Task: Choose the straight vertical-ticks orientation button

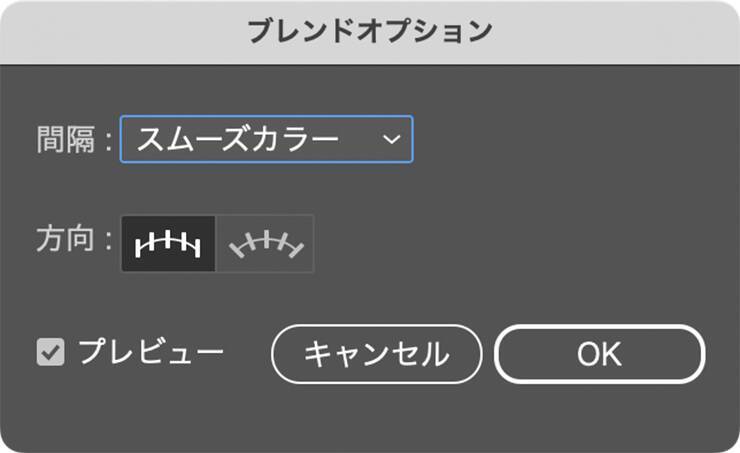Action: (168, 244)
